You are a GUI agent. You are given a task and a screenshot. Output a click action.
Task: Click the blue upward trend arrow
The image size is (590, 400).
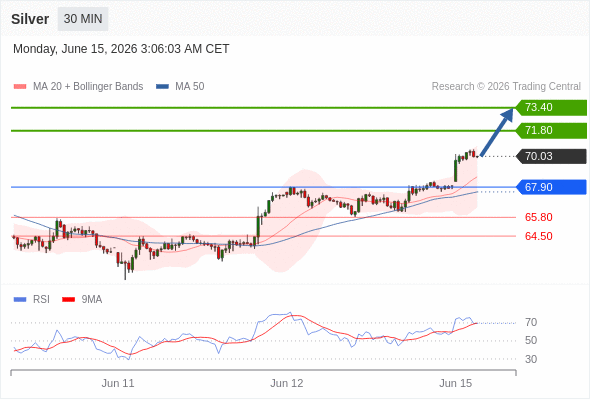tap(497, 132)
